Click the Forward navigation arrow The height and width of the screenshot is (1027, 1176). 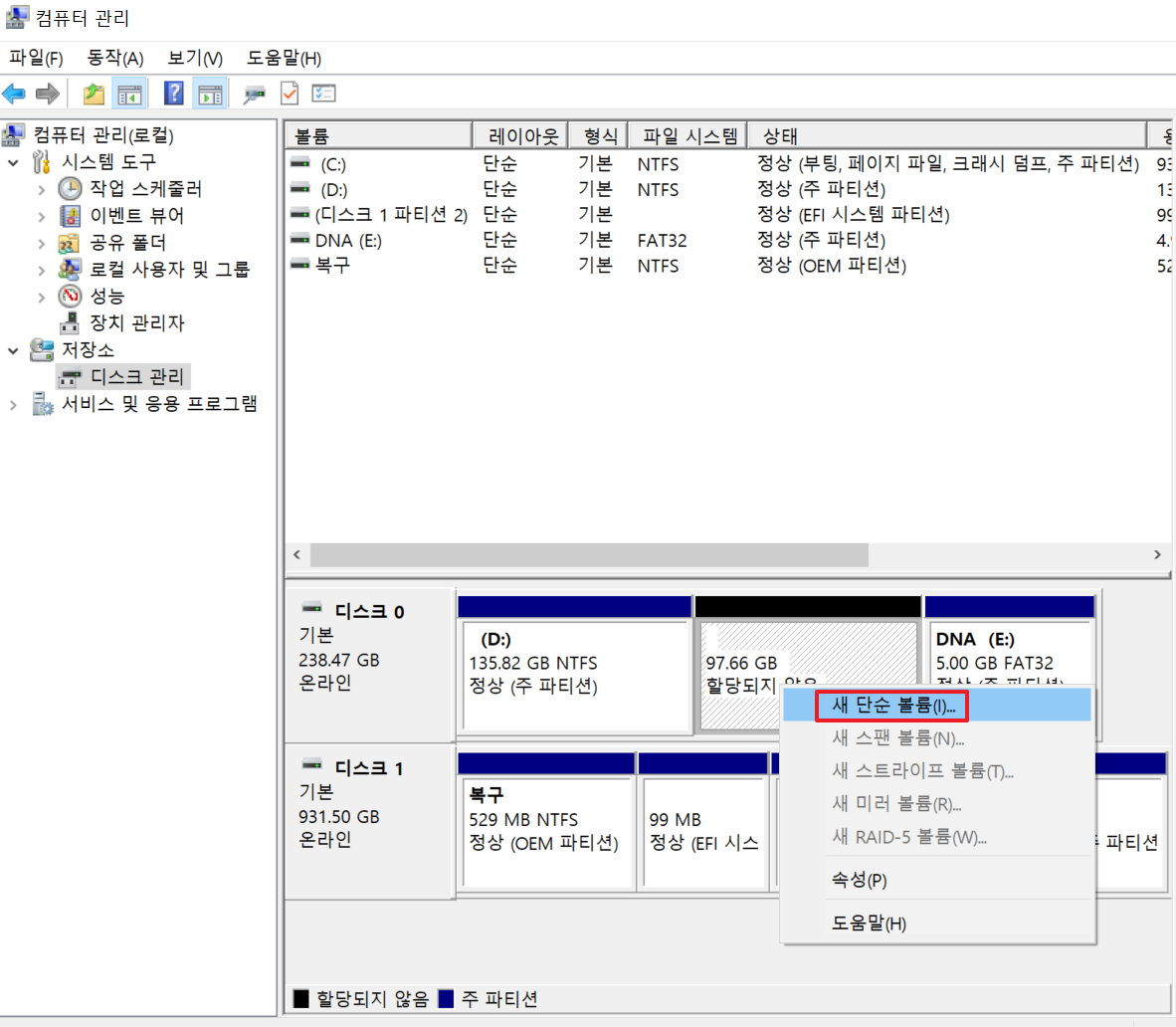point(46,93)
